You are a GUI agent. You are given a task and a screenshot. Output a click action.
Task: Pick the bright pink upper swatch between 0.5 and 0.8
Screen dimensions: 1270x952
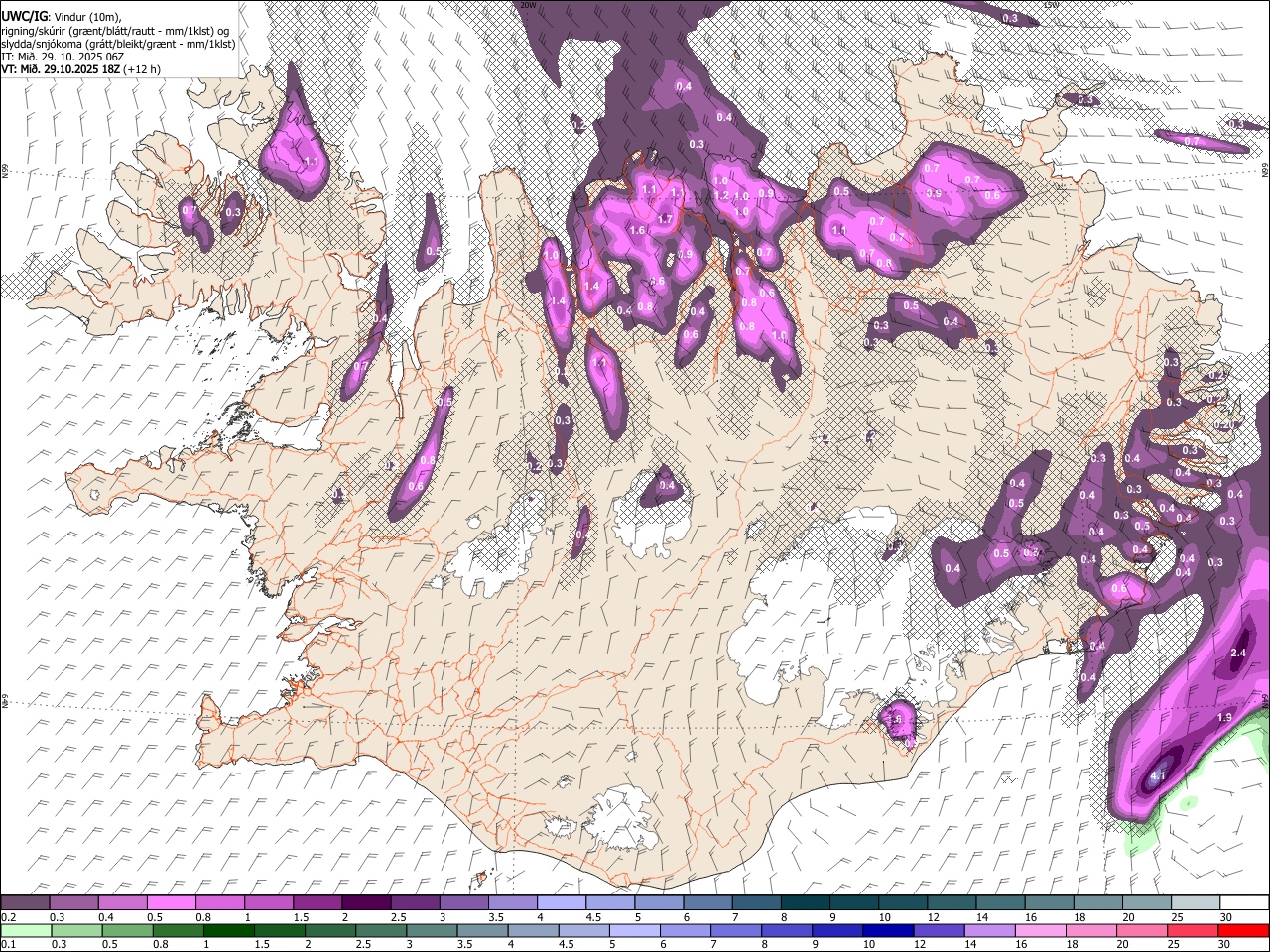click(171, 903)
